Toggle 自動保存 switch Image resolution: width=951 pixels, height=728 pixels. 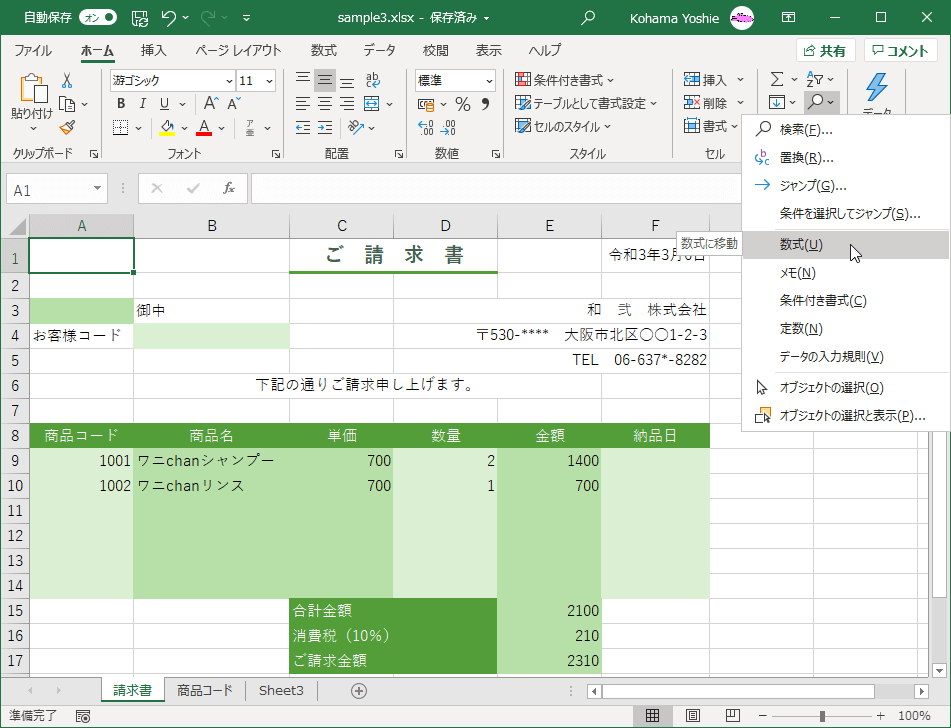tap(98, 18)
